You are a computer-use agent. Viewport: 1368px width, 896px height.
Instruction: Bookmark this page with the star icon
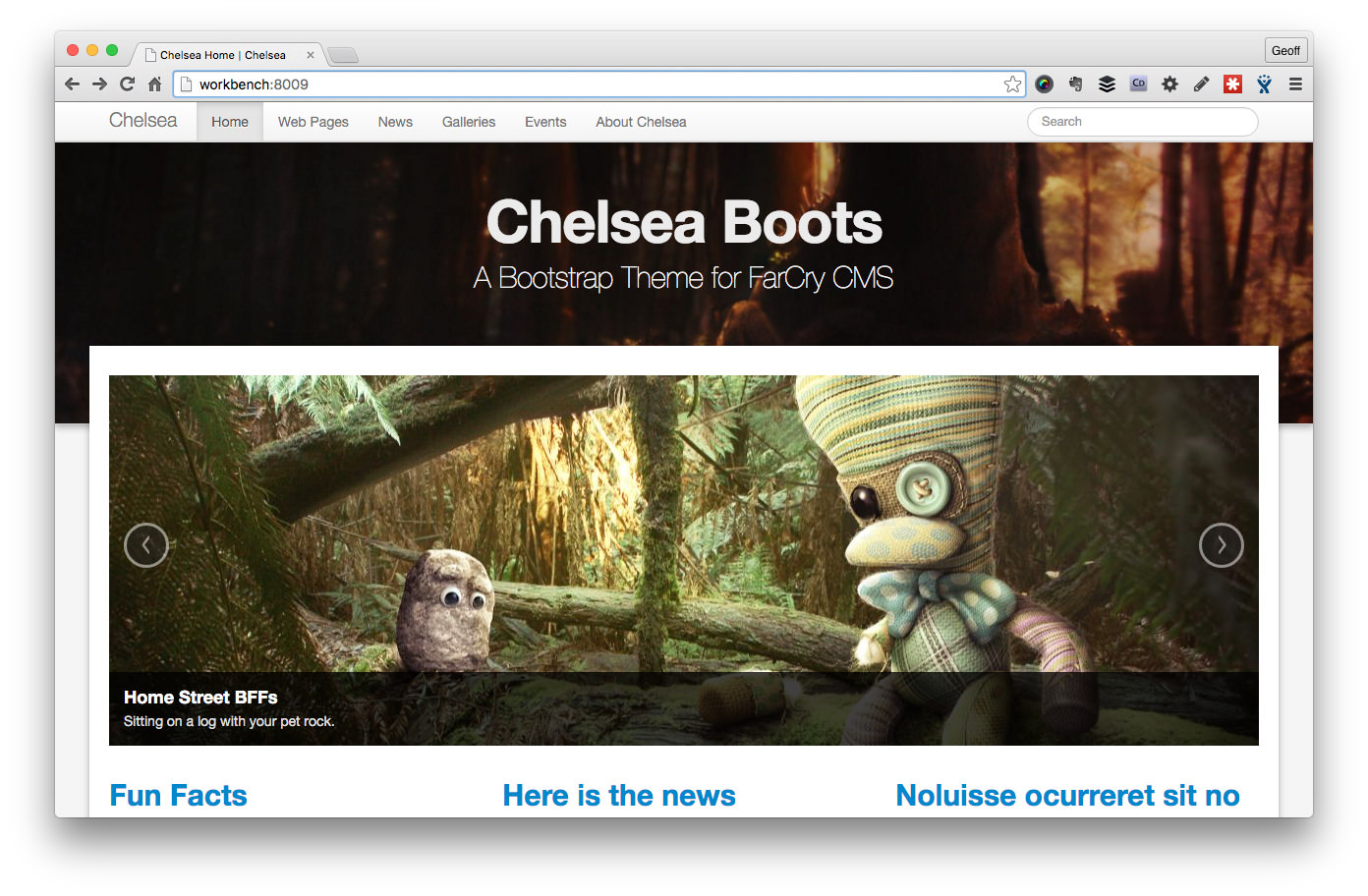pyautogui.click(x=1012, y=84)
